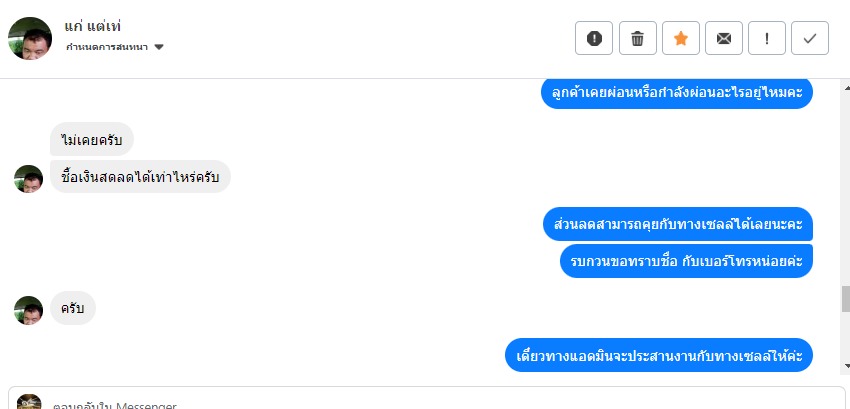Open the conversation label dropdown arrow
This screenshot has height=409, width=850.
coord(159,47)
